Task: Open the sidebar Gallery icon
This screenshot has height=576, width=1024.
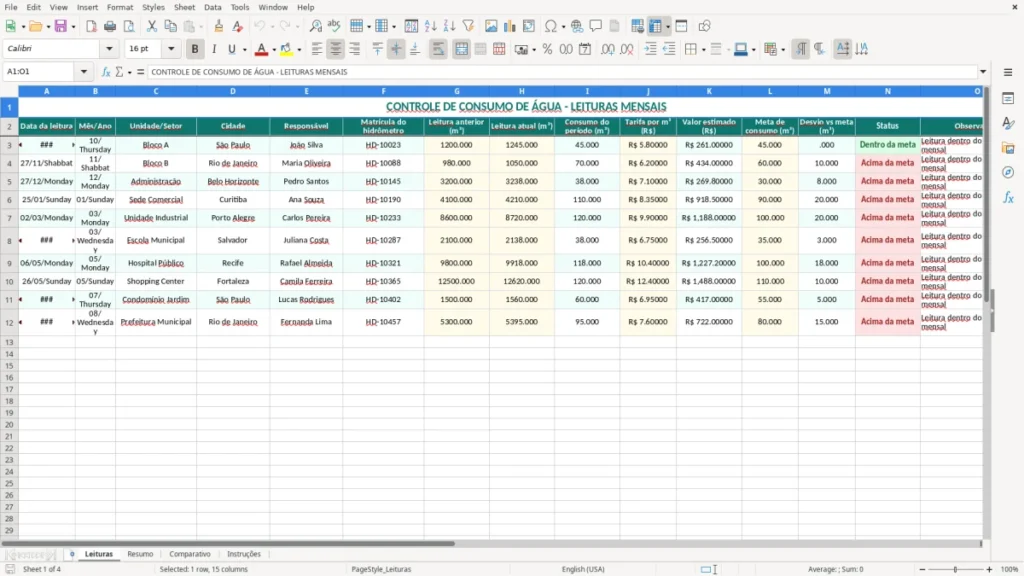Action: point(1008,148)
